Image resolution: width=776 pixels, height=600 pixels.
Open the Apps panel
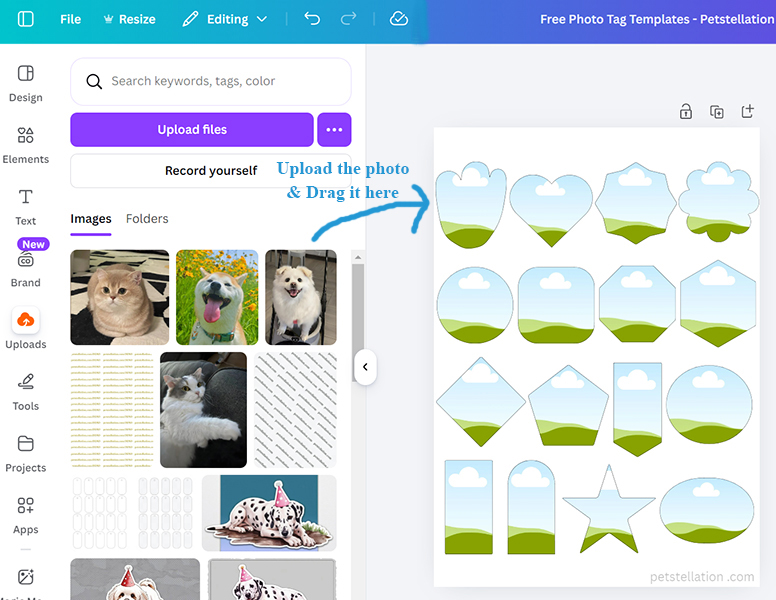pyautogui.click(x=26, y=515)
